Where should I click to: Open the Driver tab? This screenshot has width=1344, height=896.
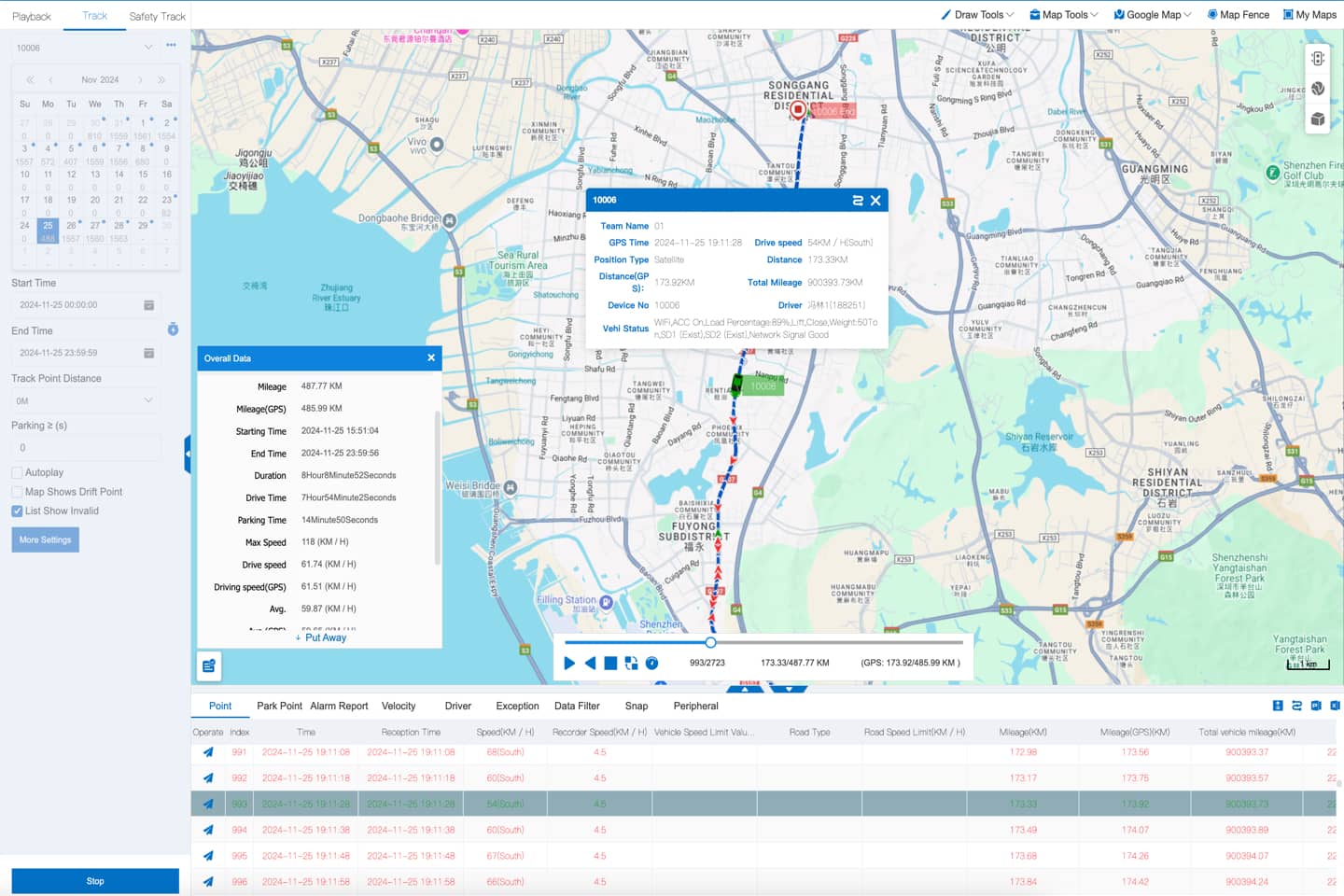[458, 707]
